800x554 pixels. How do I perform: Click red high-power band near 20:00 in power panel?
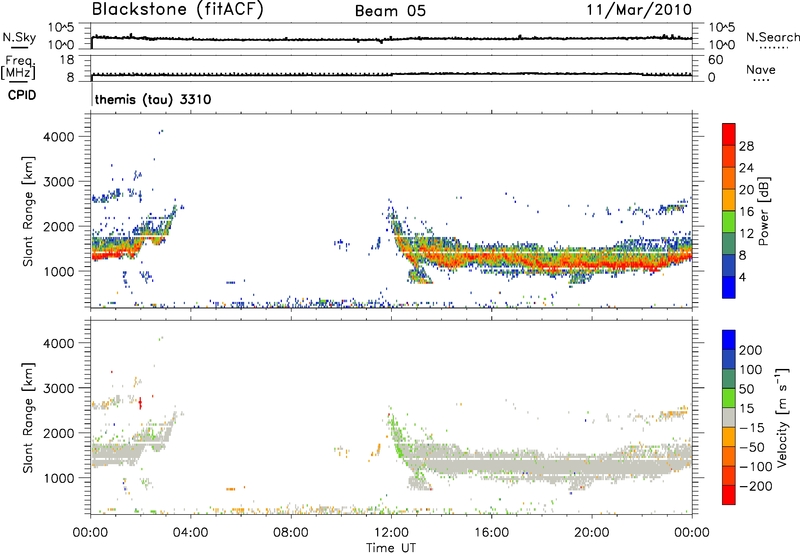(592, 265)
